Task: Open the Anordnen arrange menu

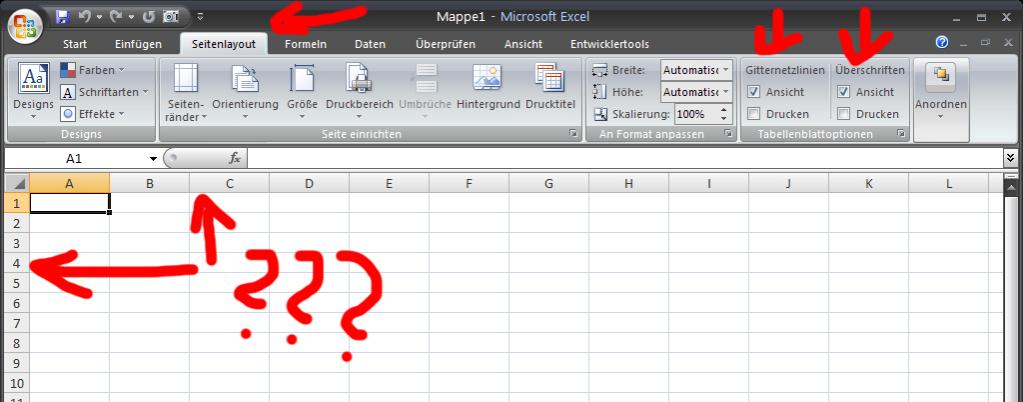Action: [x=941, y=92]
